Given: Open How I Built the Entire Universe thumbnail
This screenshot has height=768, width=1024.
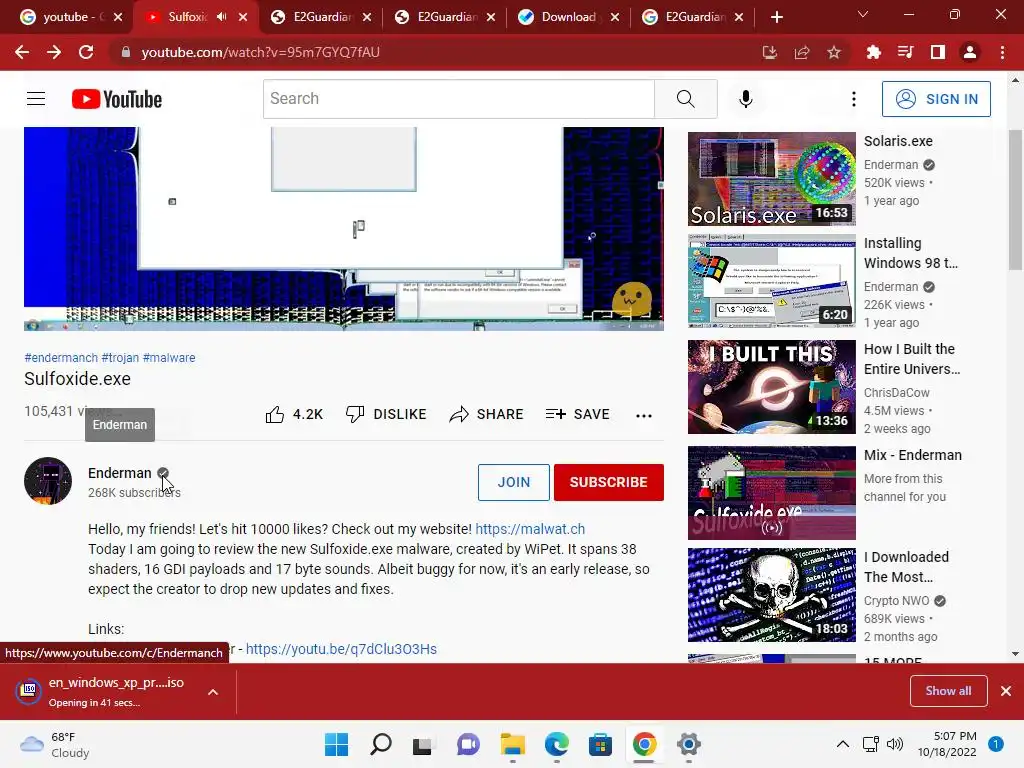Looking at the screenshot, I should [x=771, y=387].
